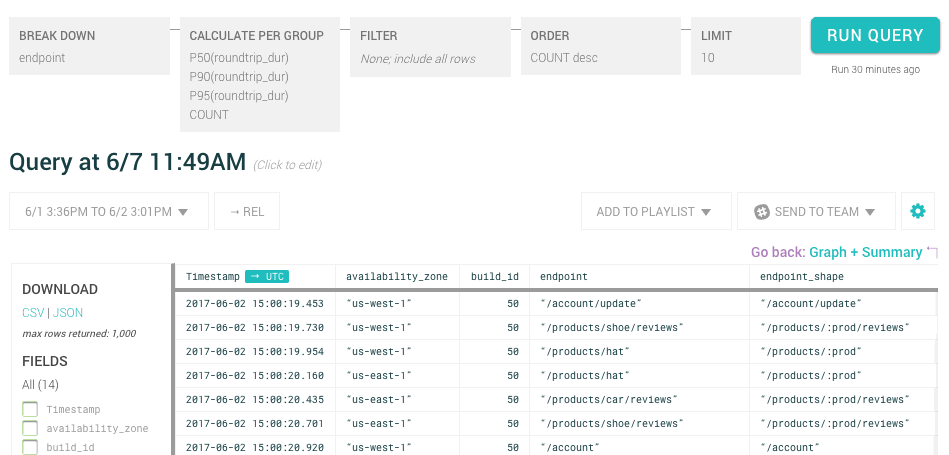This screenshot has height=455, width=949.
Task: Click the Slack icon in Send to Team
Action: coord(761,212)
